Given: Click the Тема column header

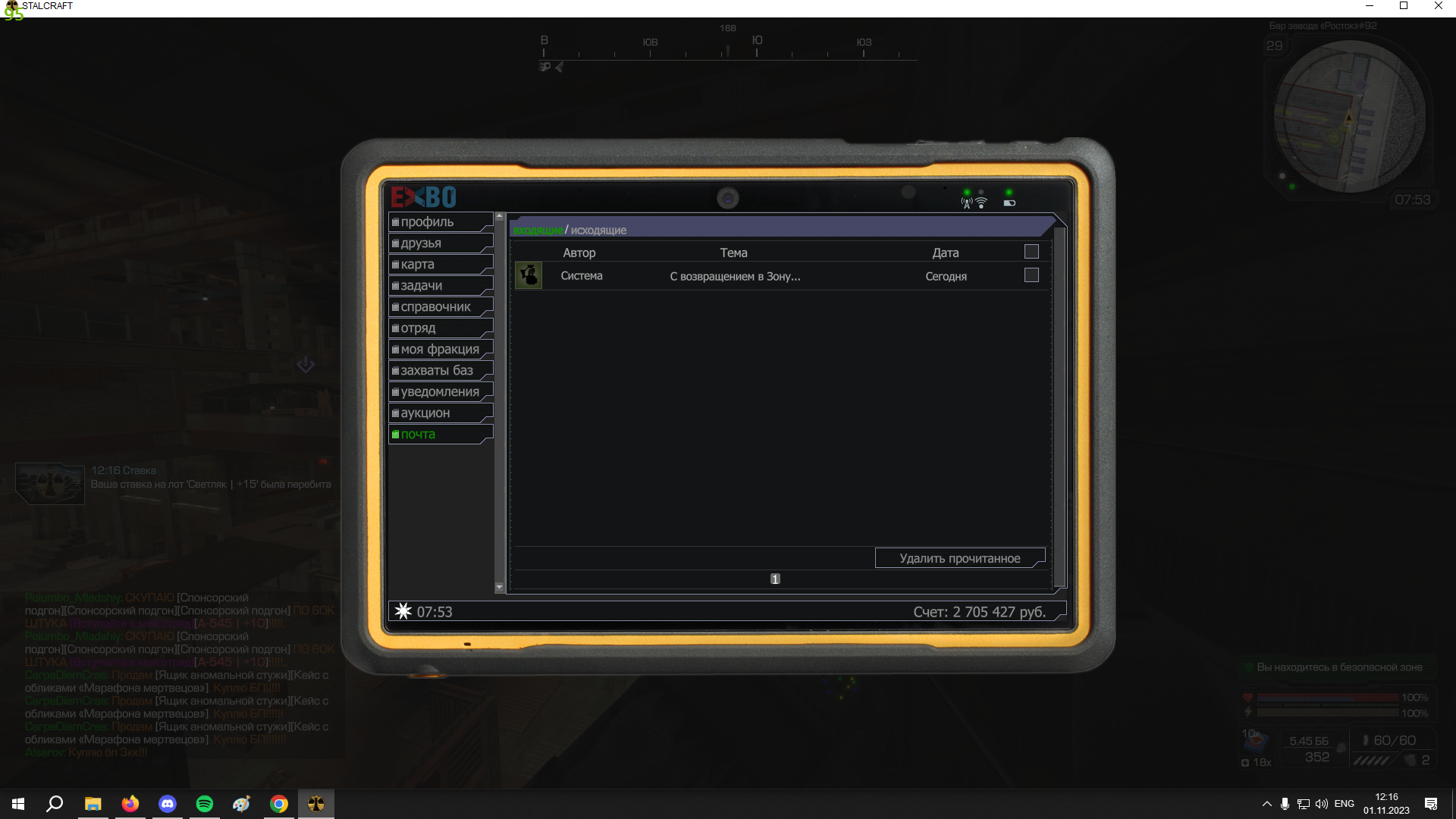Looking at the screenshot, I should (x=733, y=253).
